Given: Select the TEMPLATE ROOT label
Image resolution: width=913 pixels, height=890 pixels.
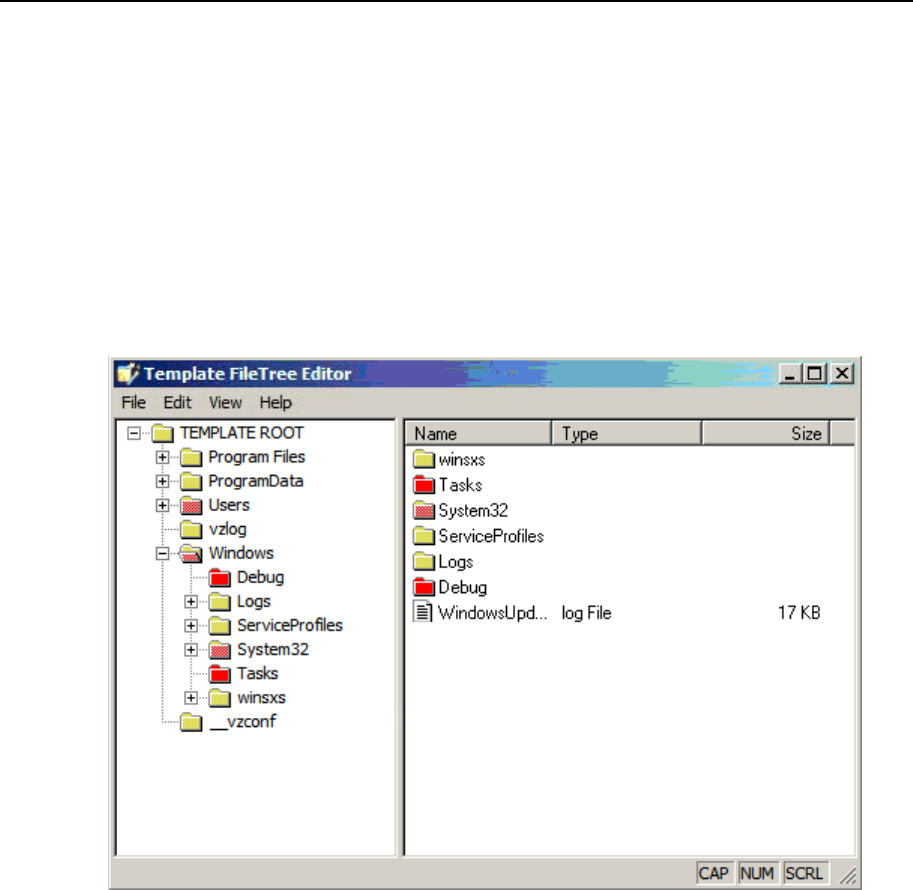Looking at the screenshot, I should [242, 433].
